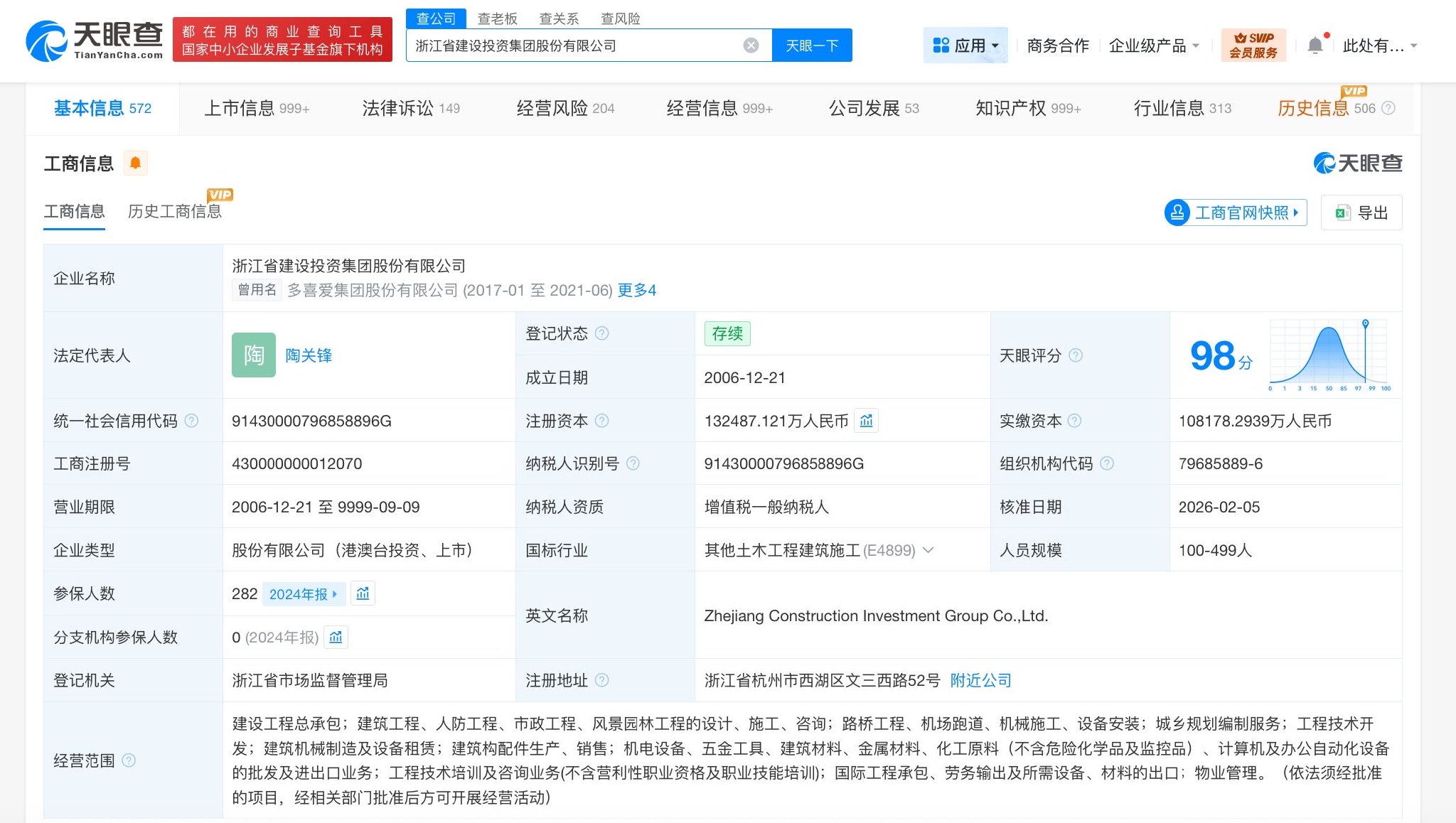
Task: Click the help icon beside 登记状态
Action: 602,333
